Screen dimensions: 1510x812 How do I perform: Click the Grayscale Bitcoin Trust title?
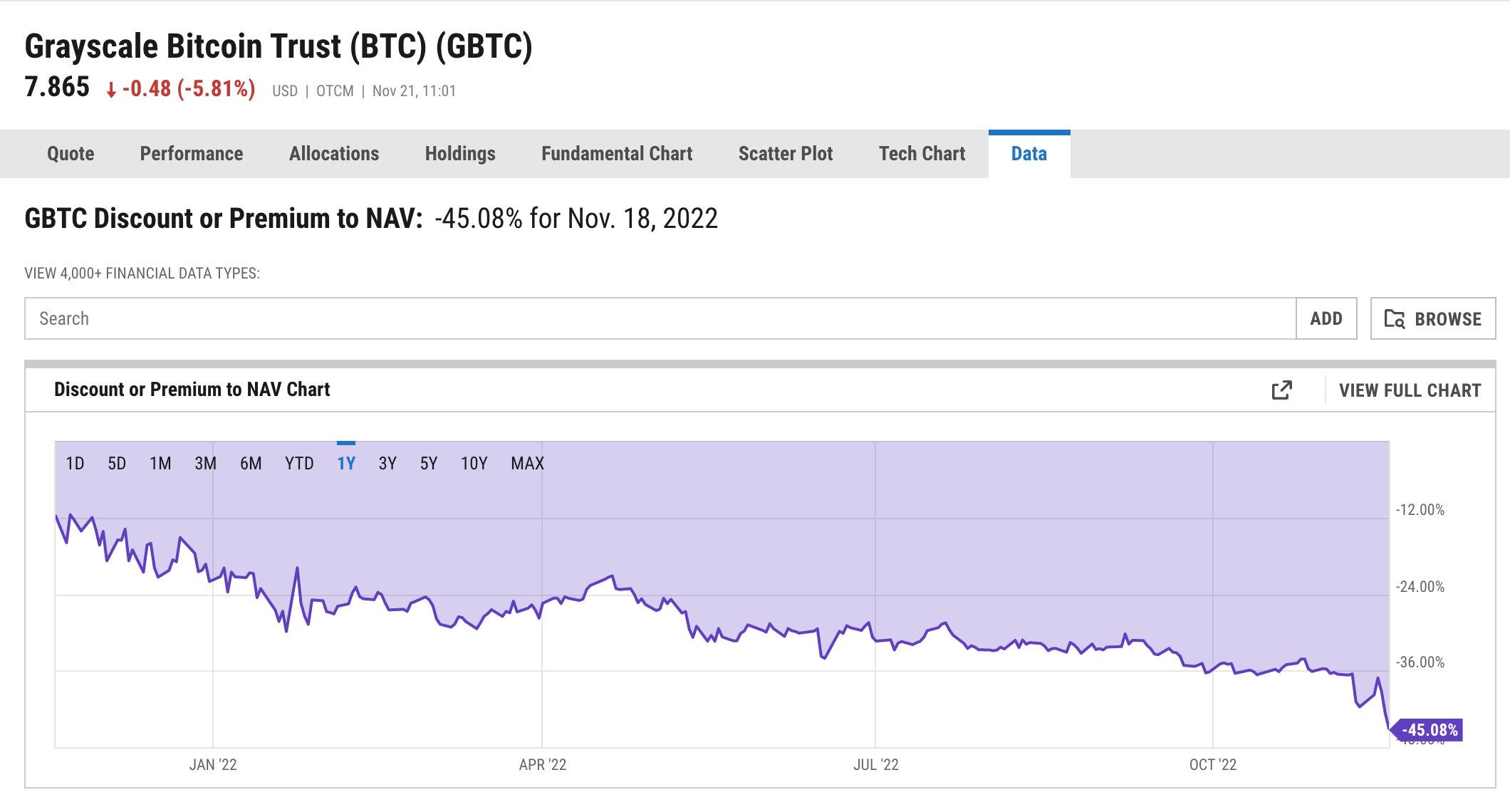(x=278, y=47)
